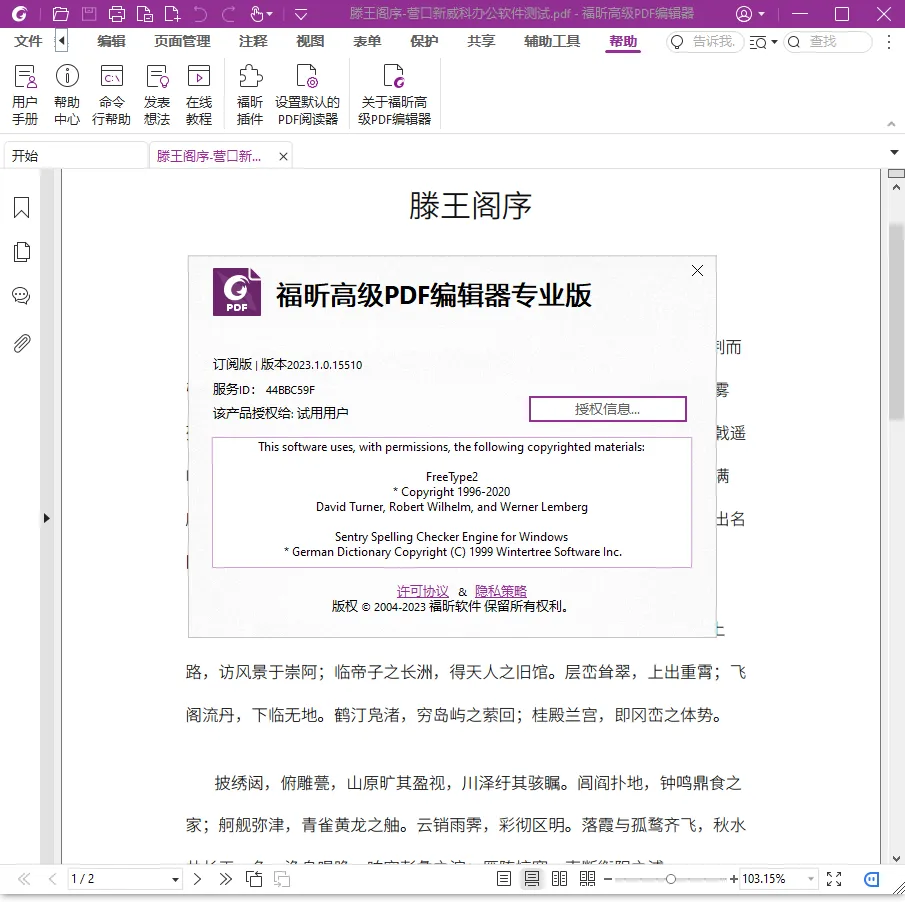The image size is (905, 902).
Task: Click the zoom out minus button
Action: pos(608,879)
